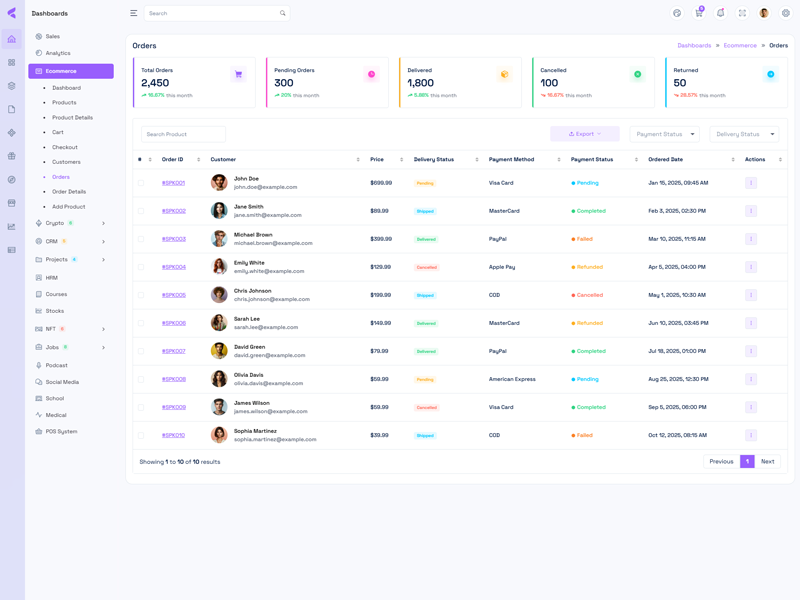800x600 pixels.
Task: Check the row checkbox for Emily White
Action: coord(141,267)
